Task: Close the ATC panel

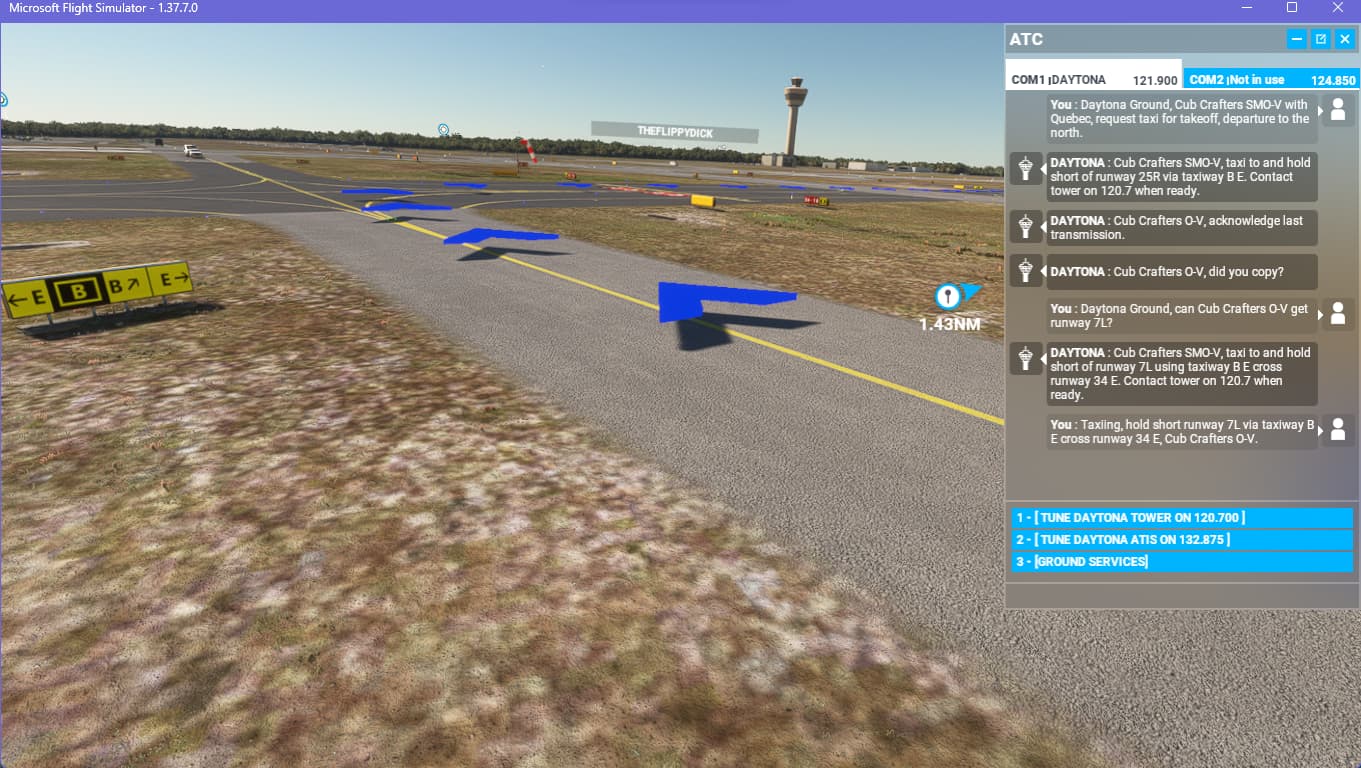Action: coord(1345,39)
